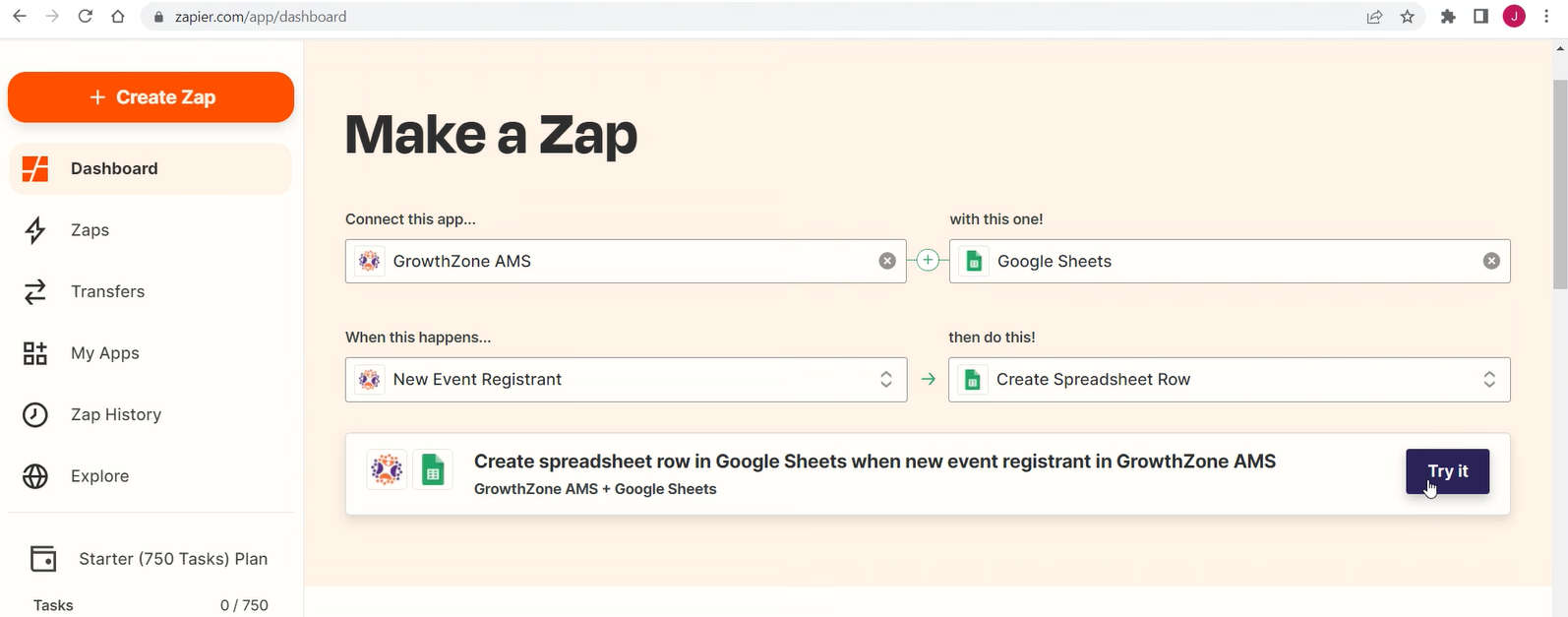Click the Google Sheets app field
This screenshot has height=617, width=1568.
coord(1230,261)
